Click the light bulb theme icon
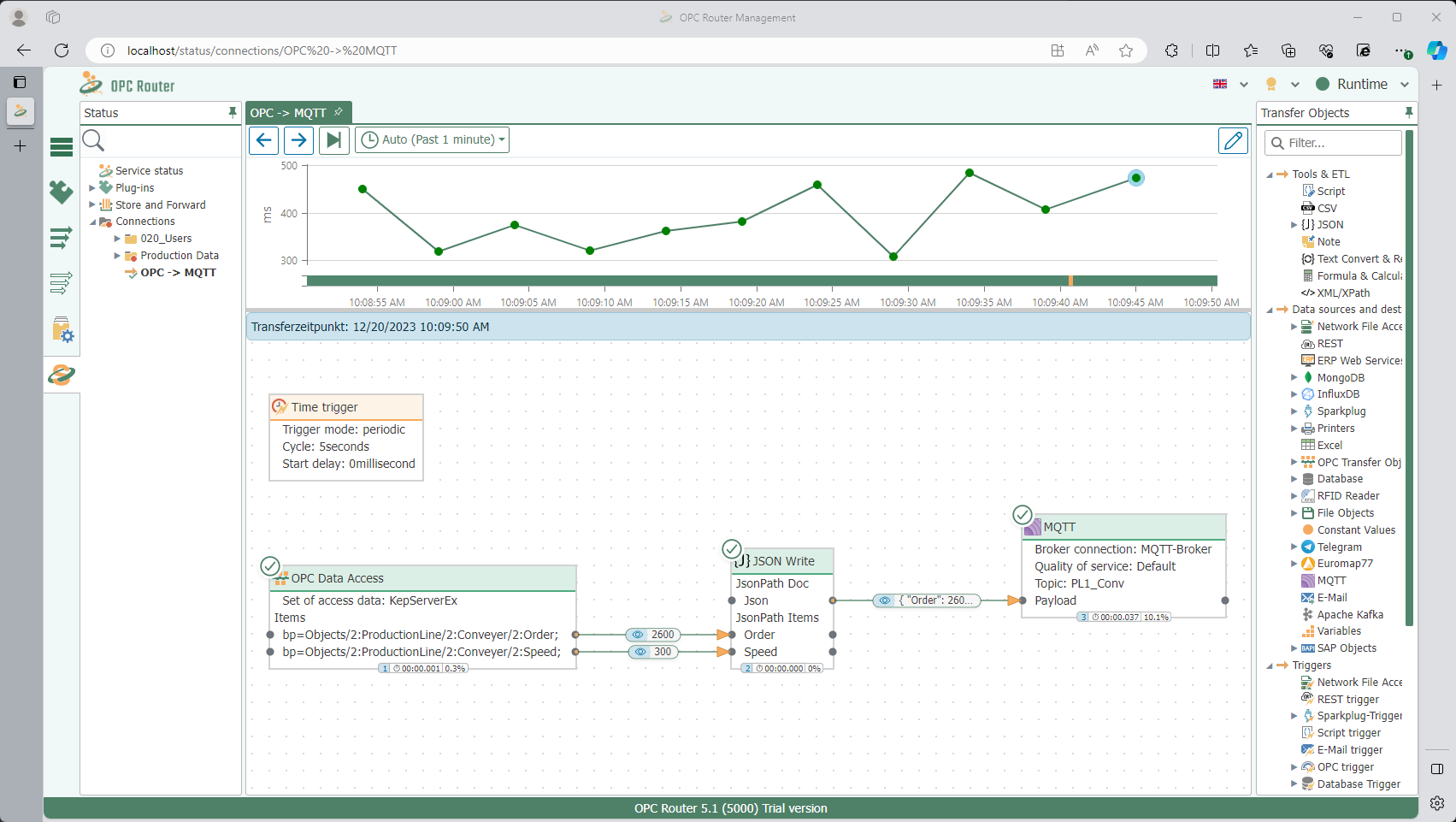The width and height of the screenshot is (1456, 822). pos(1271,84)
